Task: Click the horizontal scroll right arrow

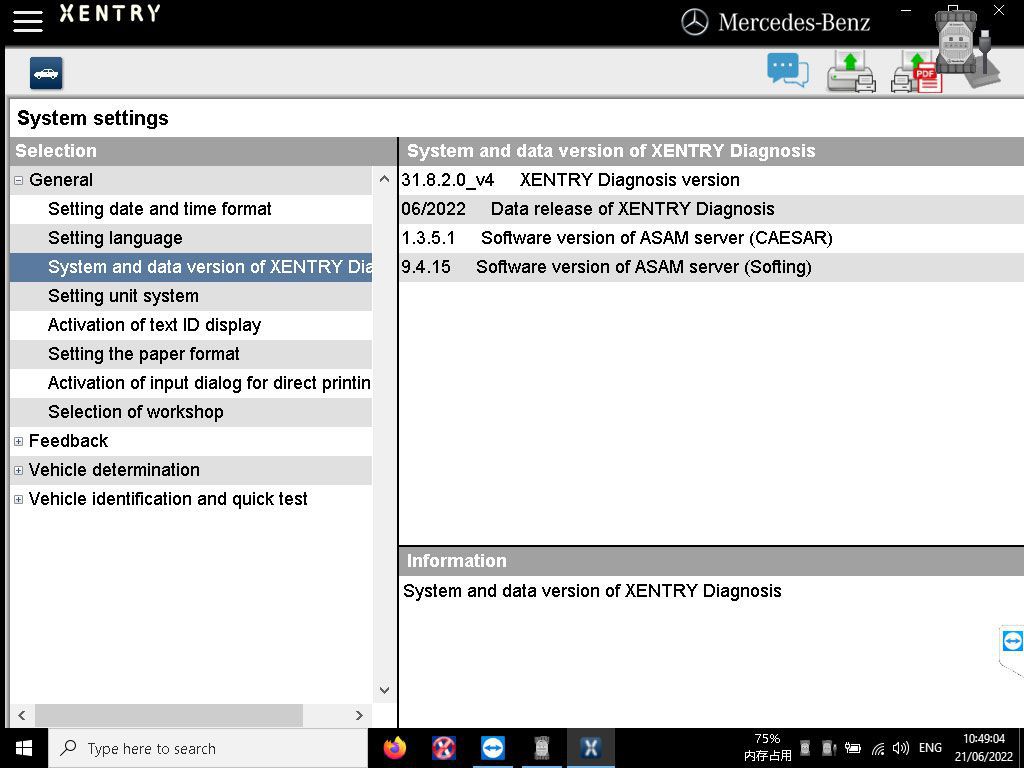Action: click(x=359, y=715)
